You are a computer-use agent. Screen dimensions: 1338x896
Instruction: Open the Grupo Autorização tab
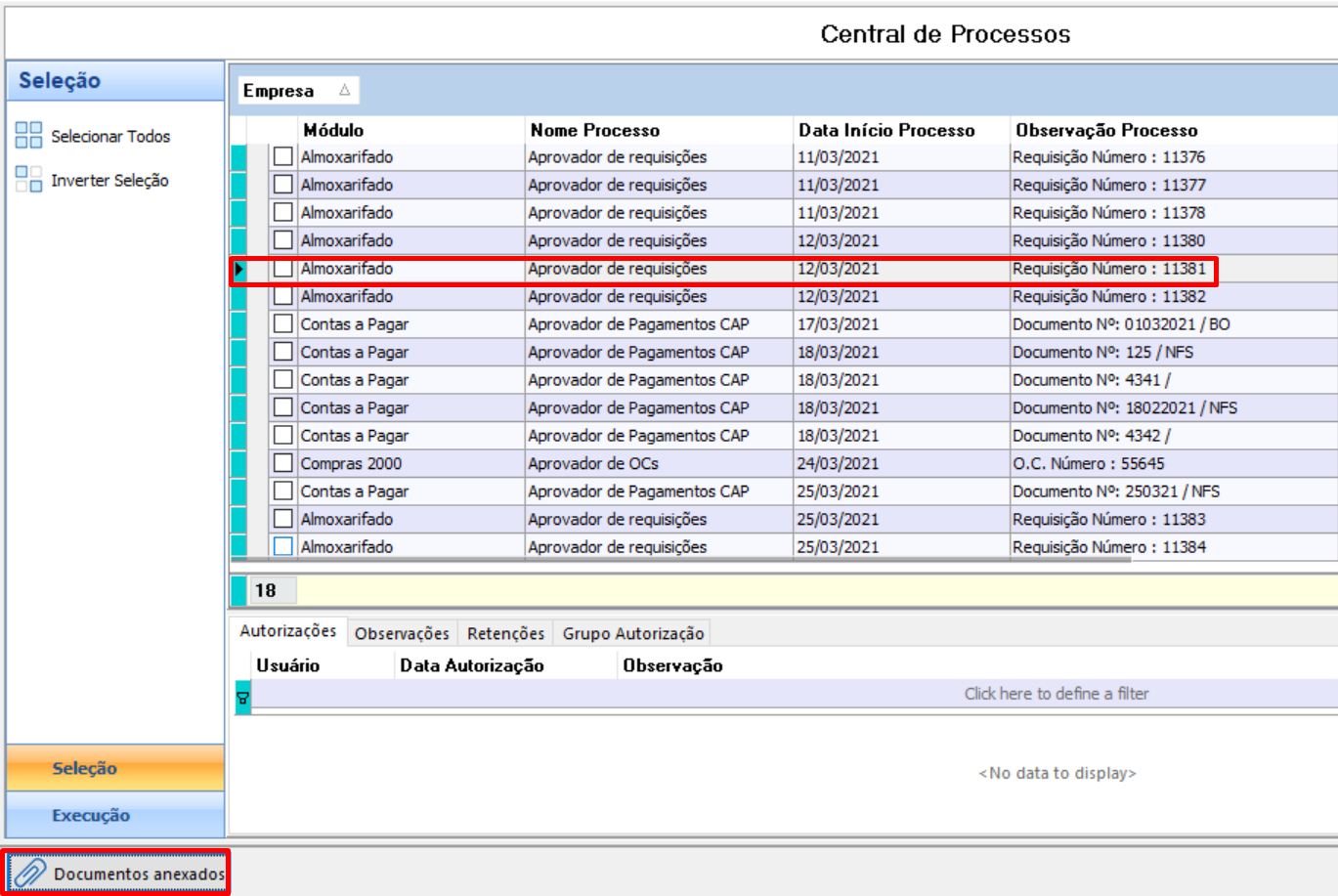click(632, 633)
